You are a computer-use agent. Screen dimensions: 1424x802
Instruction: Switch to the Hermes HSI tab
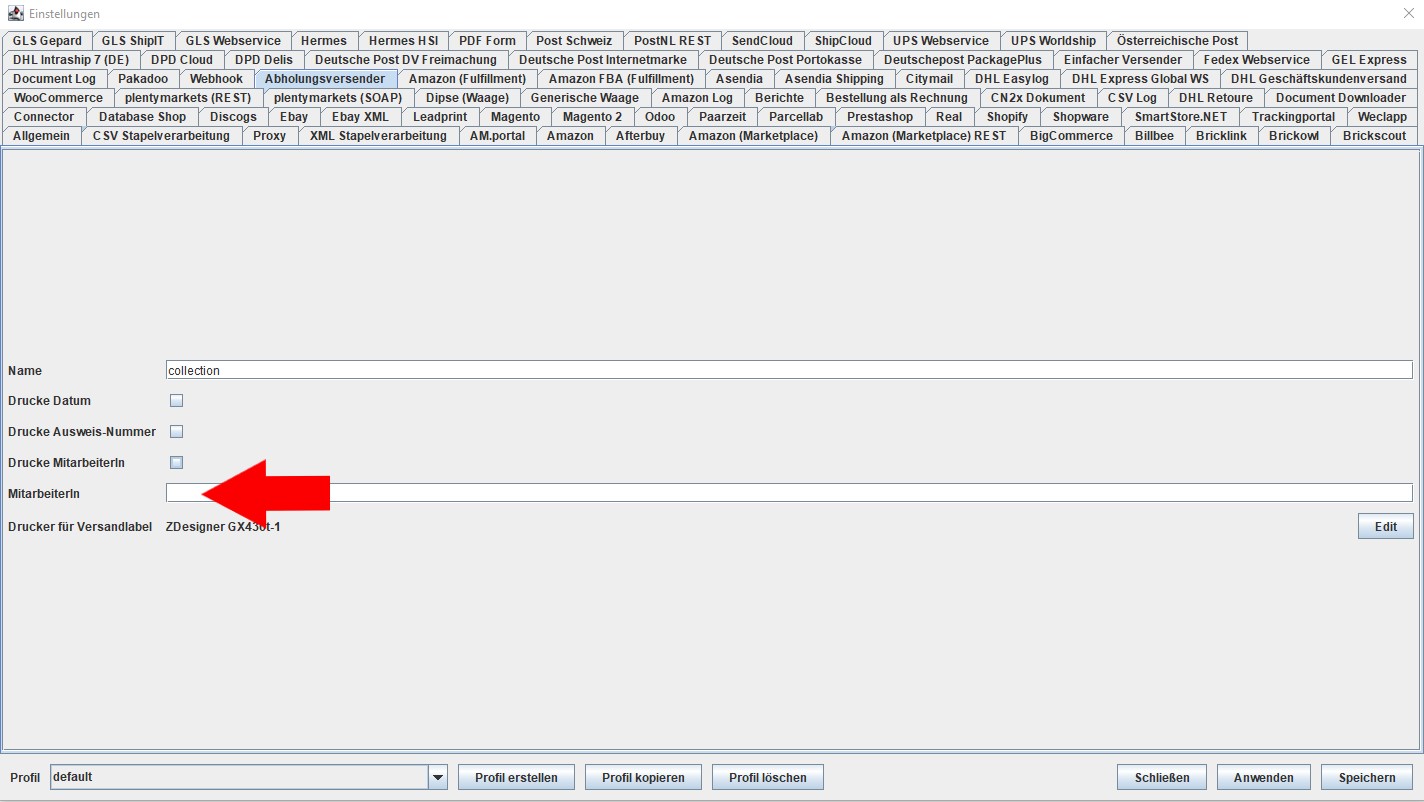(x=403, y=41)
